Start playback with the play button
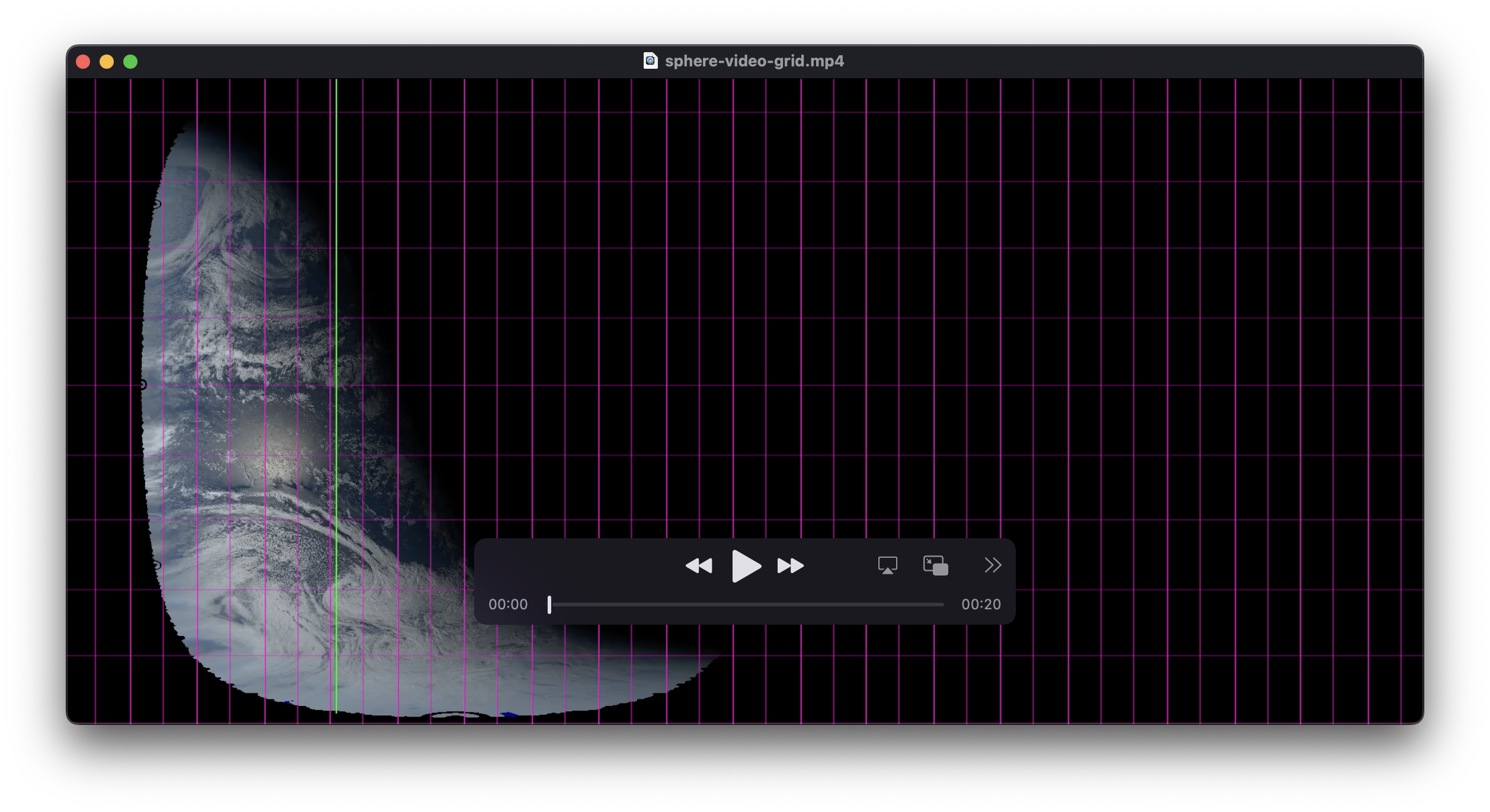 click(x=746, y=565)
